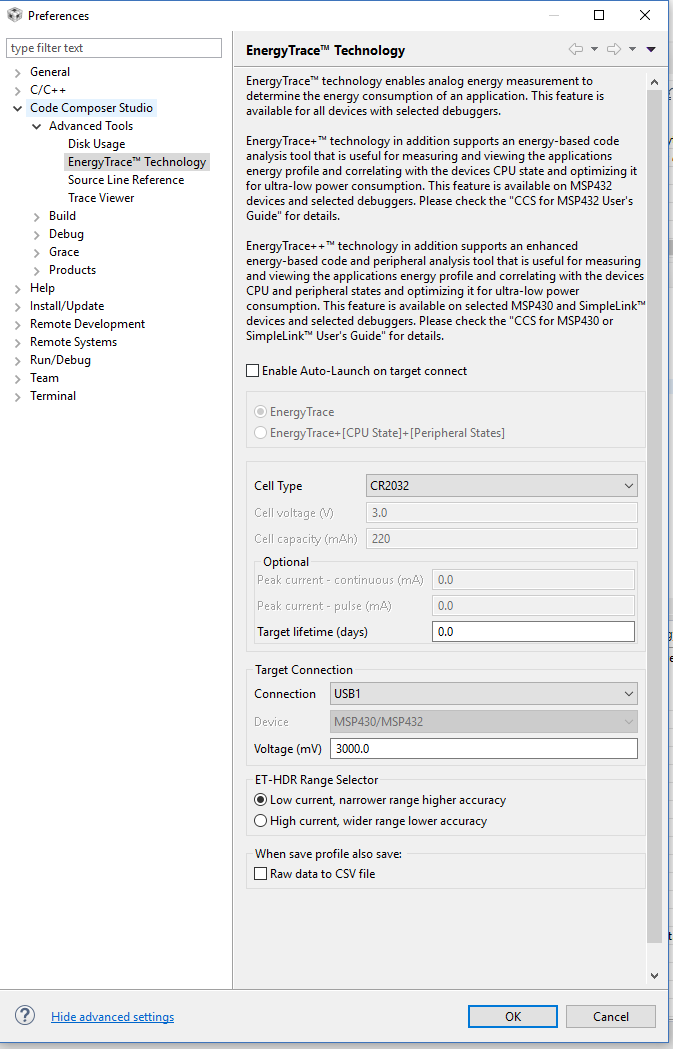Image resolution: width=673 pixels, height=1049 pixels.
Task: Click the Target lifetime (days) field
Action: 533,632
